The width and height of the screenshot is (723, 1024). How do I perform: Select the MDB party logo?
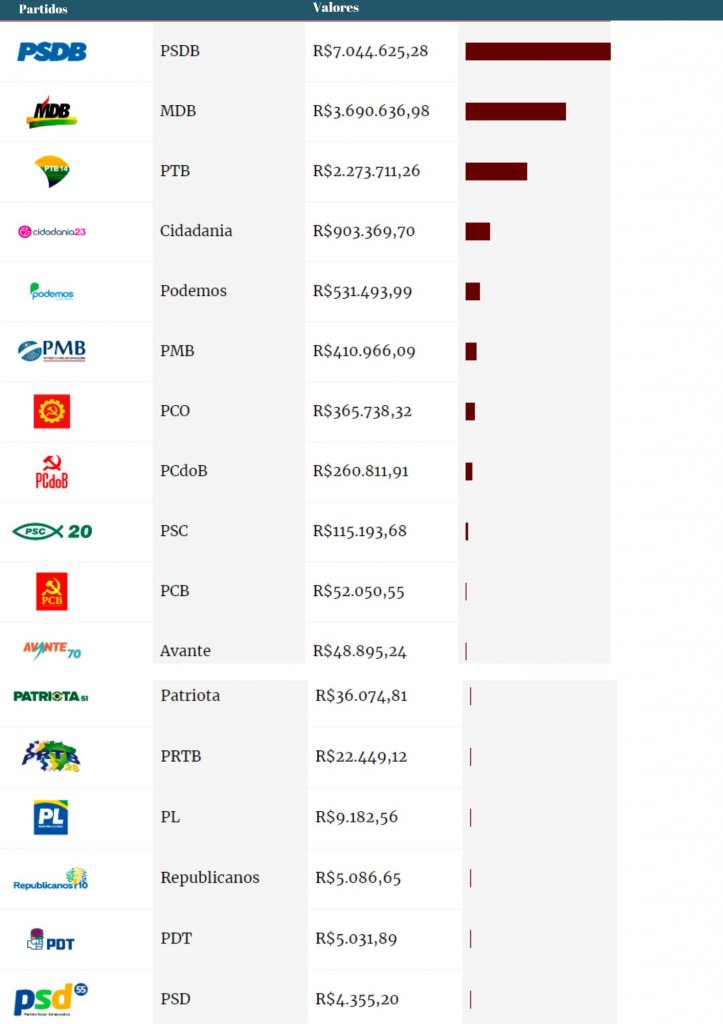52,112
